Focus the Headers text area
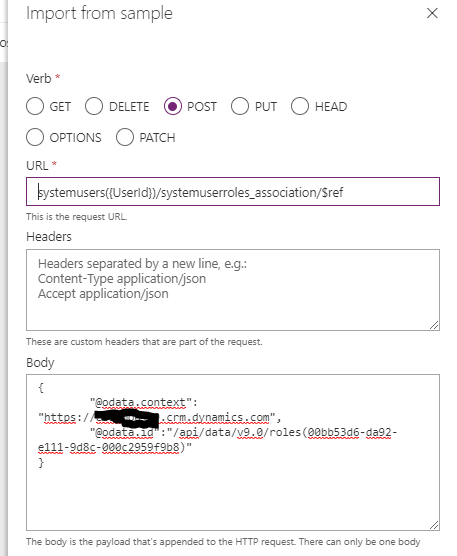 [x=233, y=290]
